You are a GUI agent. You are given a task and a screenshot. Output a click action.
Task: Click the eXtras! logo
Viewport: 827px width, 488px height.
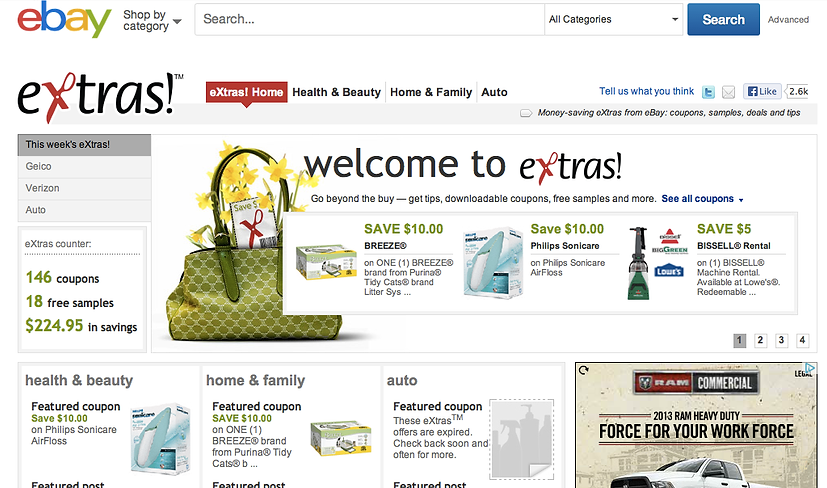click(100, 97)
